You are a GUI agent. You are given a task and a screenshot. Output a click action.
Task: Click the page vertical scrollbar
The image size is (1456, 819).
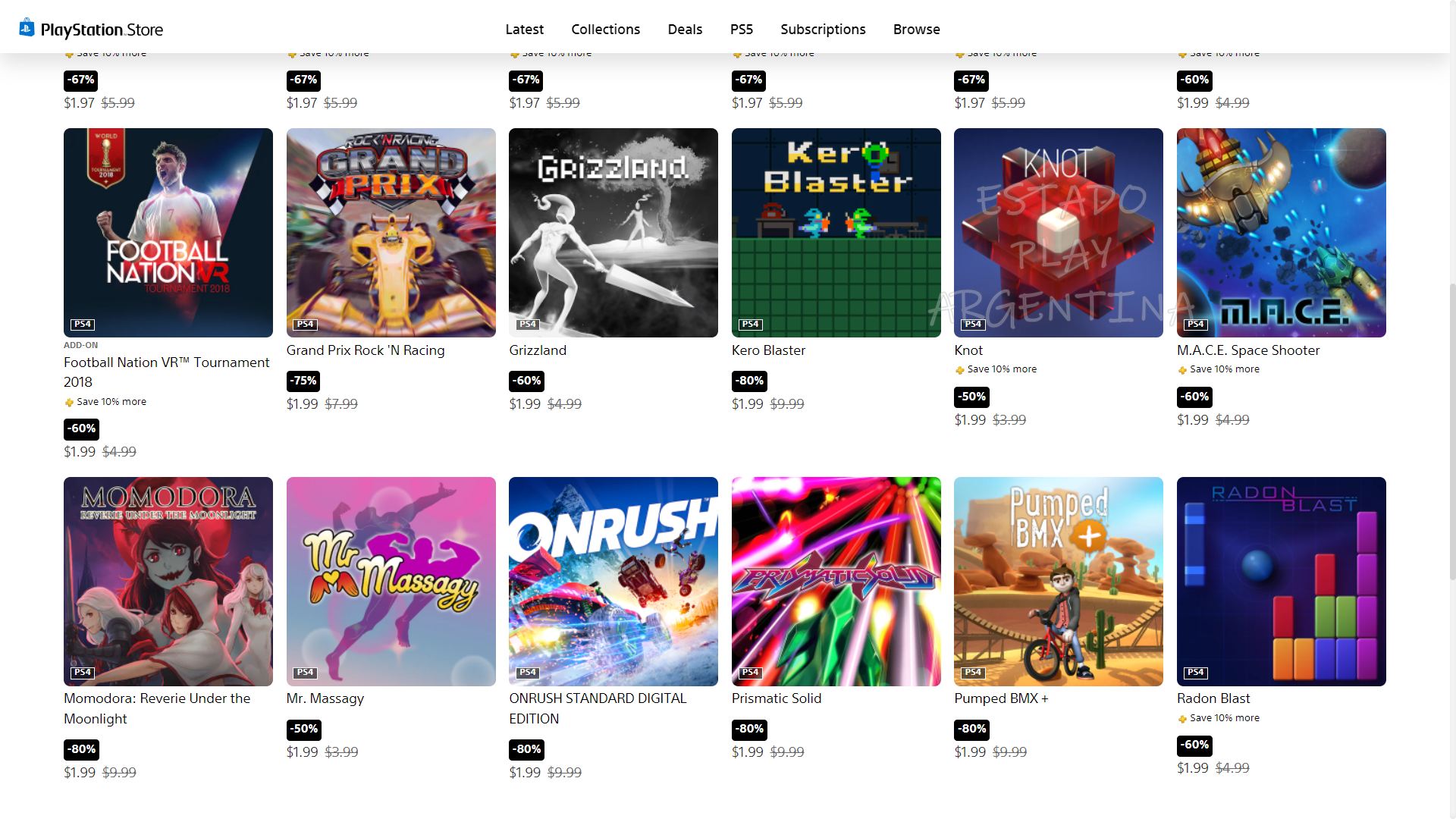[1451, 432]
